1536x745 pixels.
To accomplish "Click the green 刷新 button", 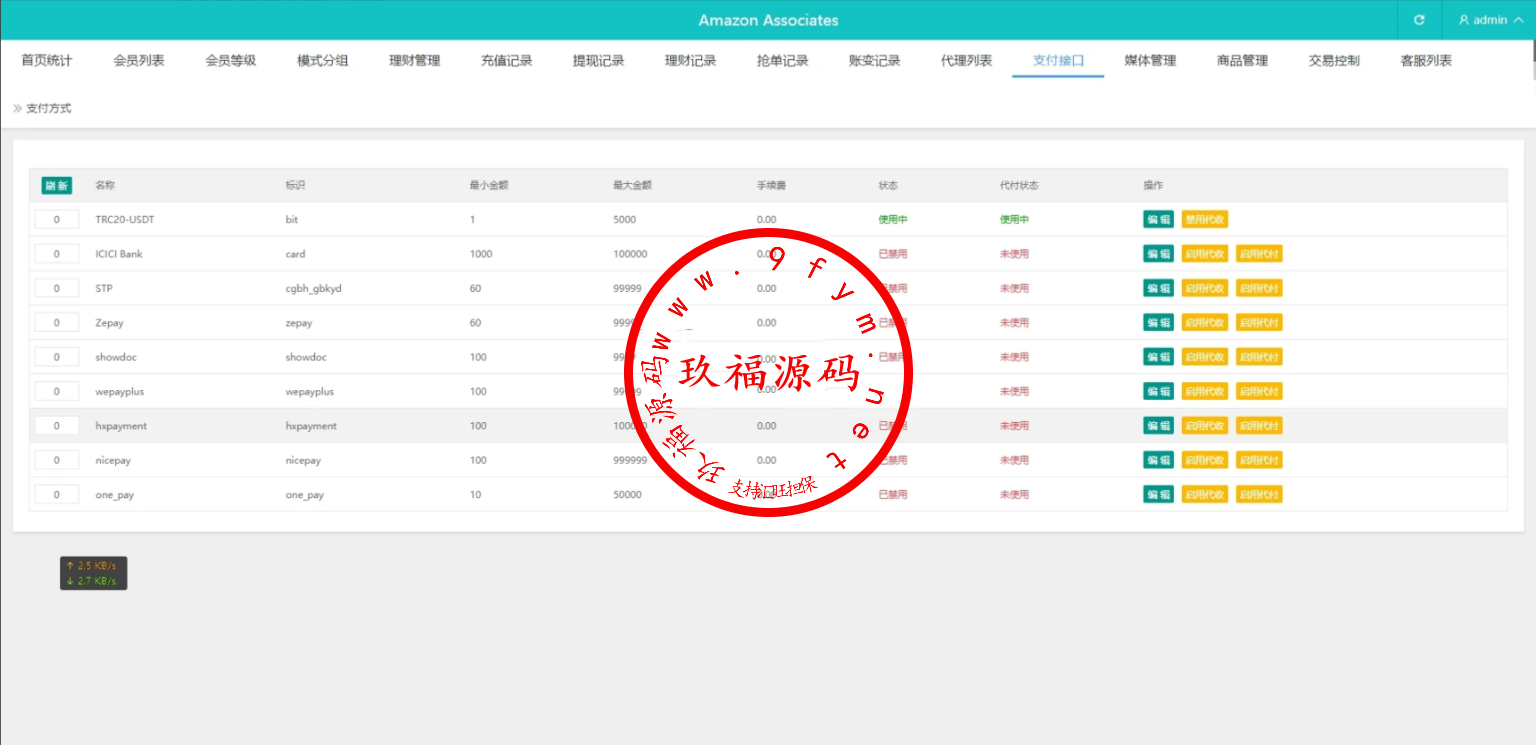I will tap(57, 186).
